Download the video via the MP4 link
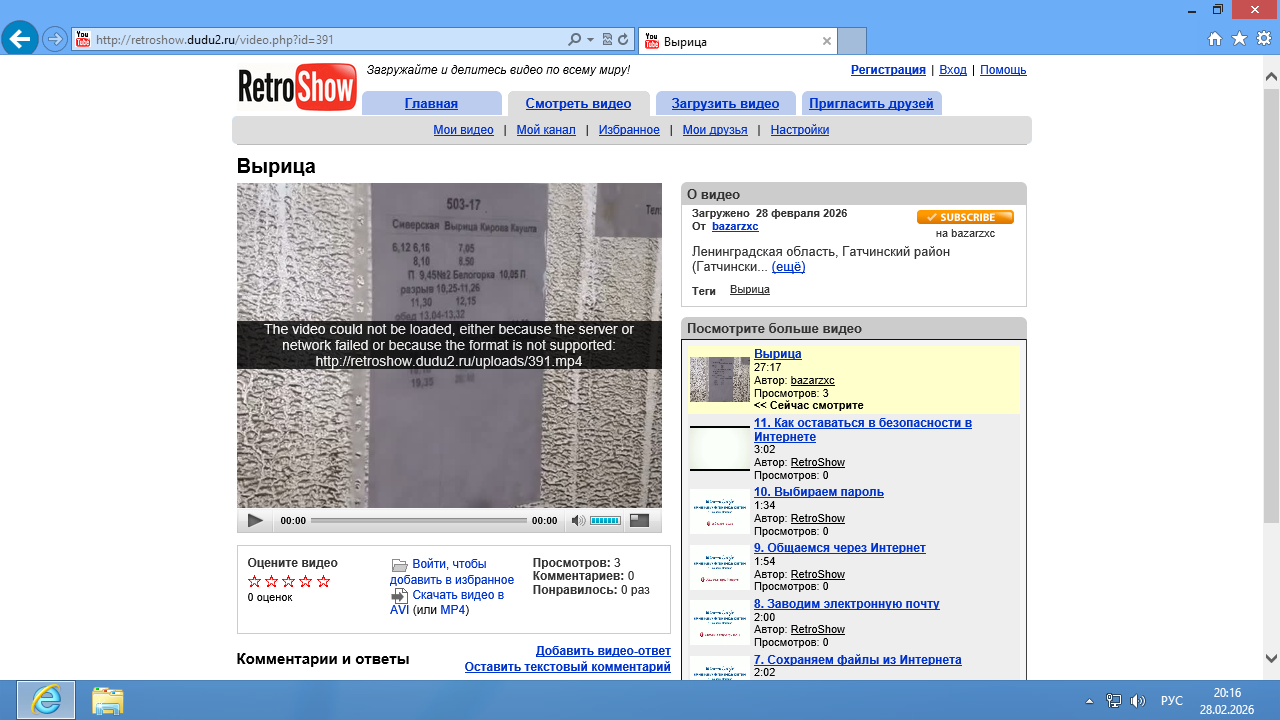Image resolution: width=1280 pixels, height=720 pixels. (452, 610)
